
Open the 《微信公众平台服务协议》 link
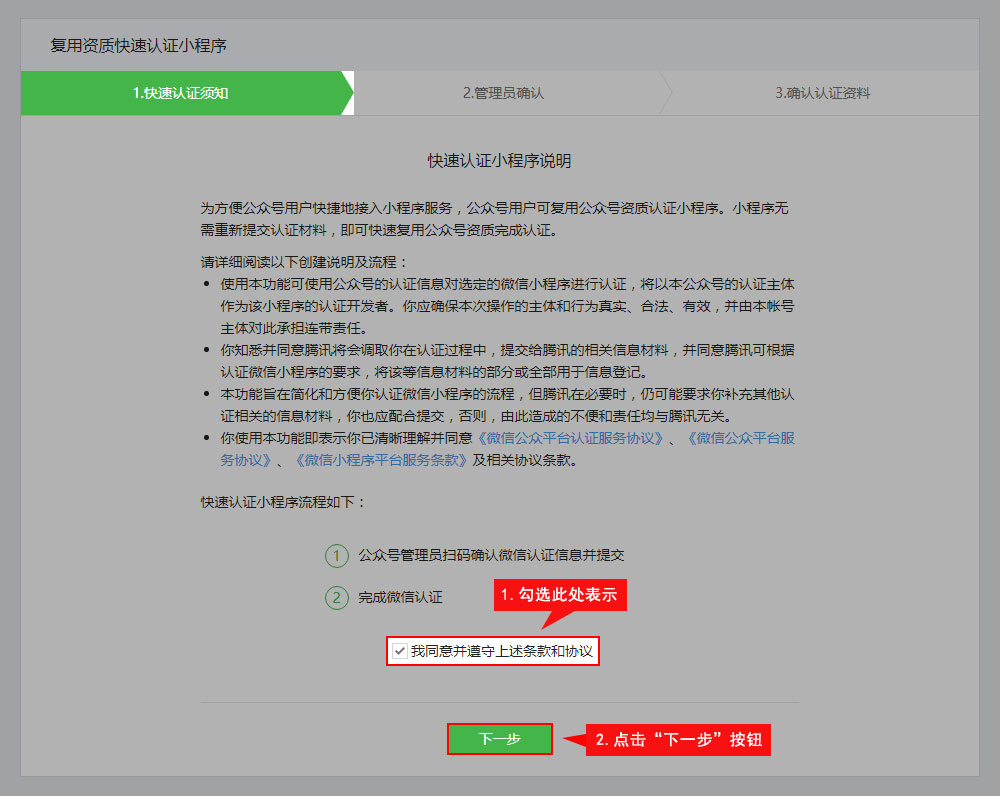[x=740, y=439]
